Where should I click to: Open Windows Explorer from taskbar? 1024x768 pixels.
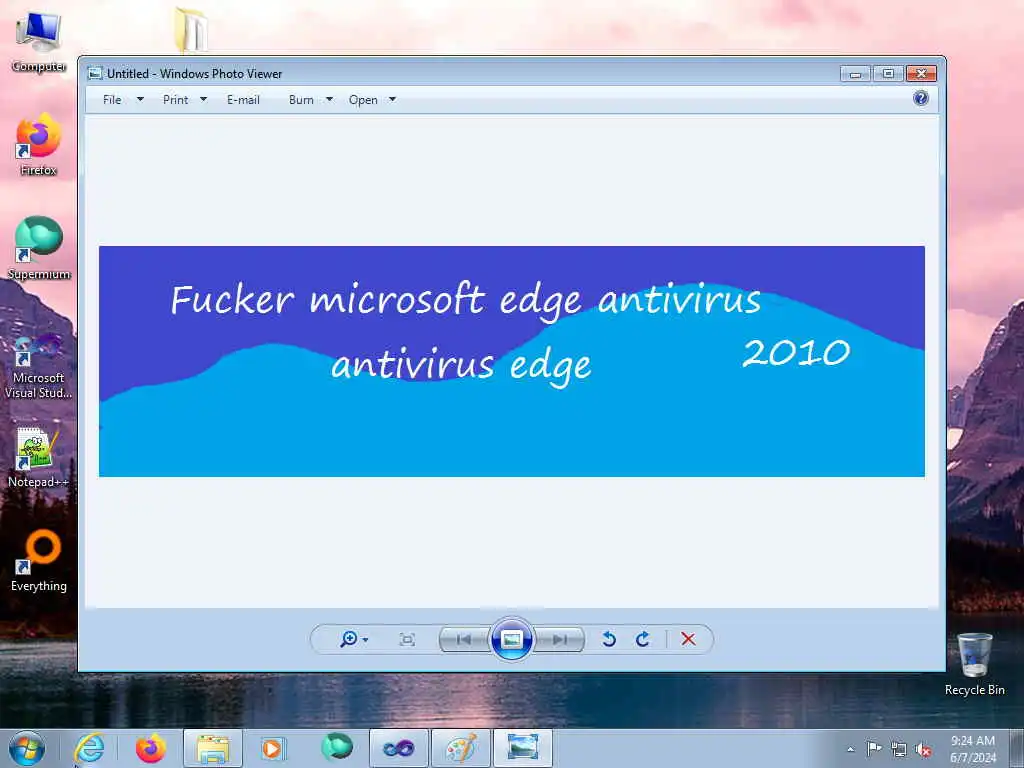pyautogui.click(x=213, y=748)
